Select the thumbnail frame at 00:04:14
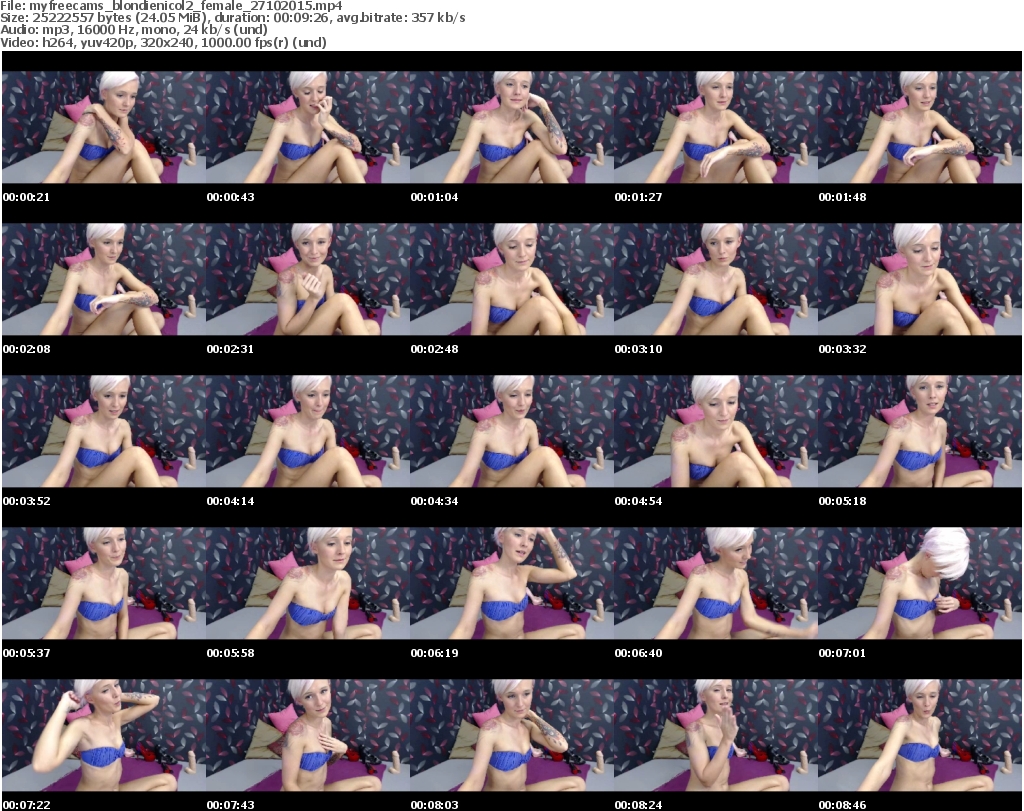Screen dimensions: 1024x811 pyautogui.click(x=308, y=432)
